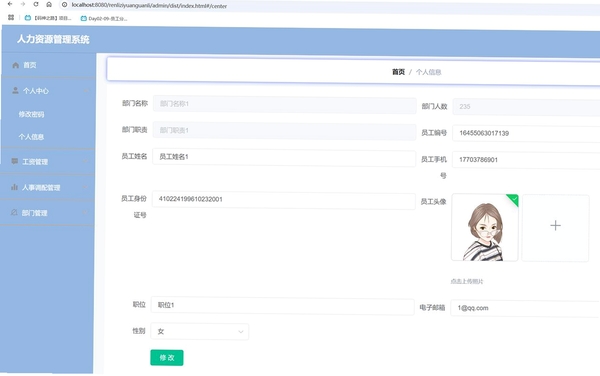Click the 部门名称 input field
600x376 pixels.
click(284, 104)
